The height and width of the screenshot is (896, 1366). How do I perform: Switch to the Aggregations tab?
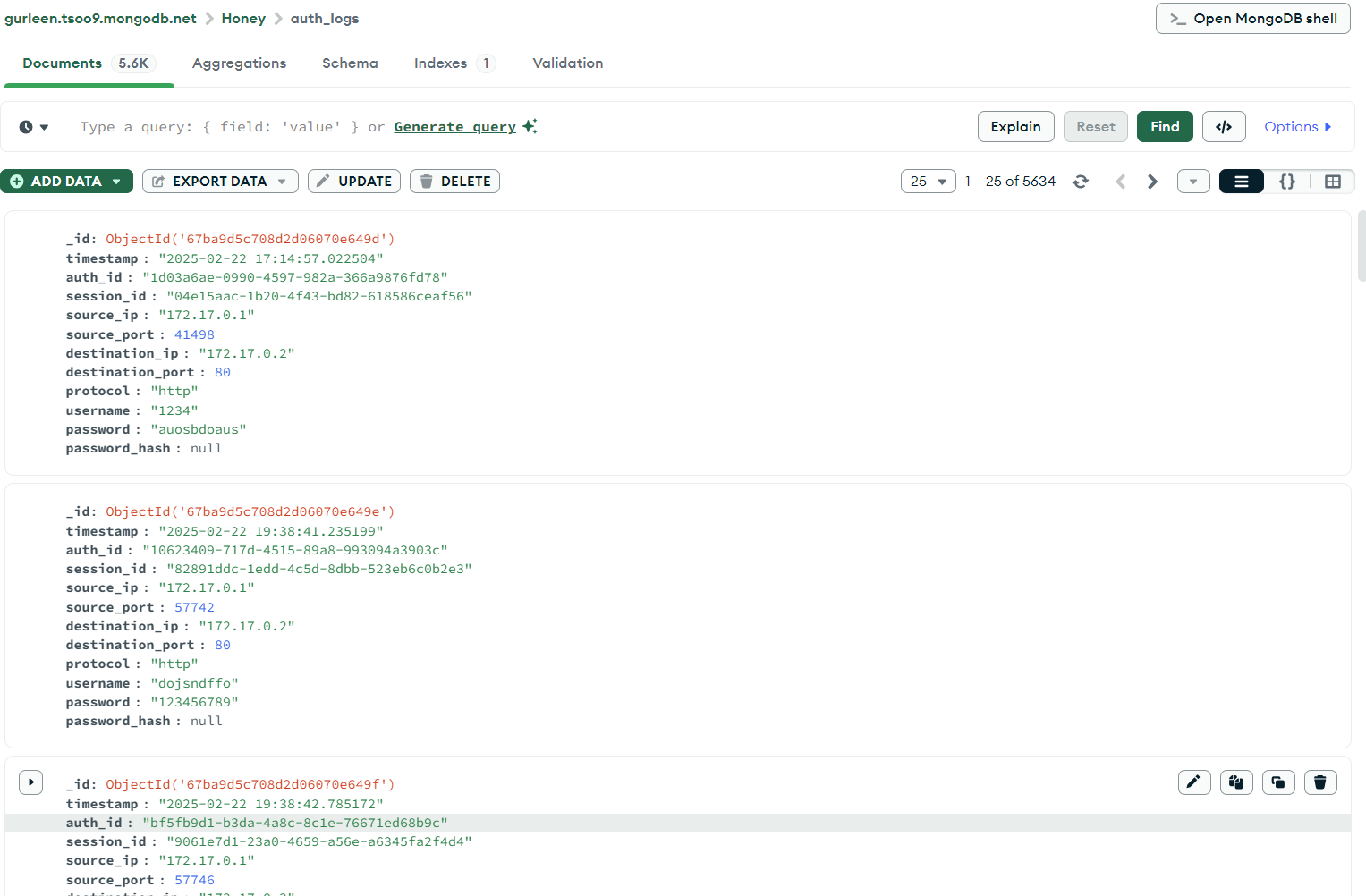(239, 63)
